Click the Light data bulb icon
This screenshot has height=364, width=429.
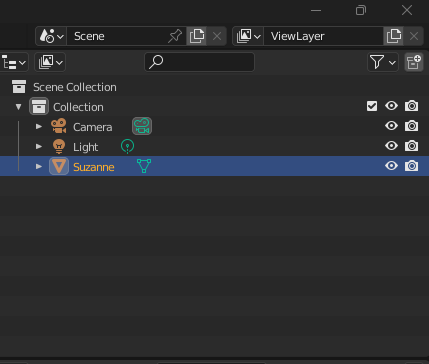127,146
